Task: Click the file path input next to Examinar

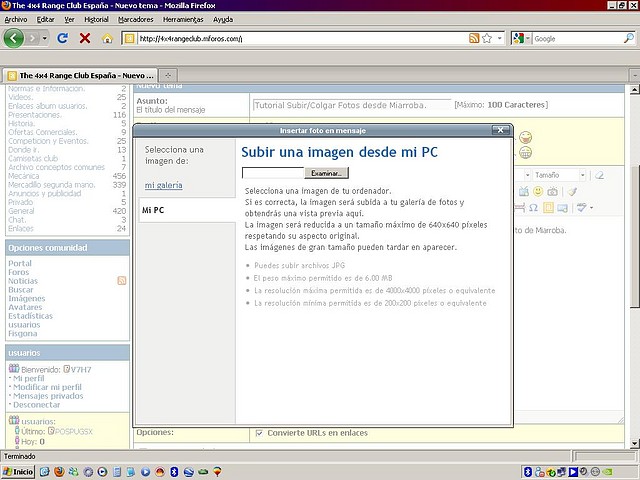Action: pyautogui.click(x=273, y=173)
